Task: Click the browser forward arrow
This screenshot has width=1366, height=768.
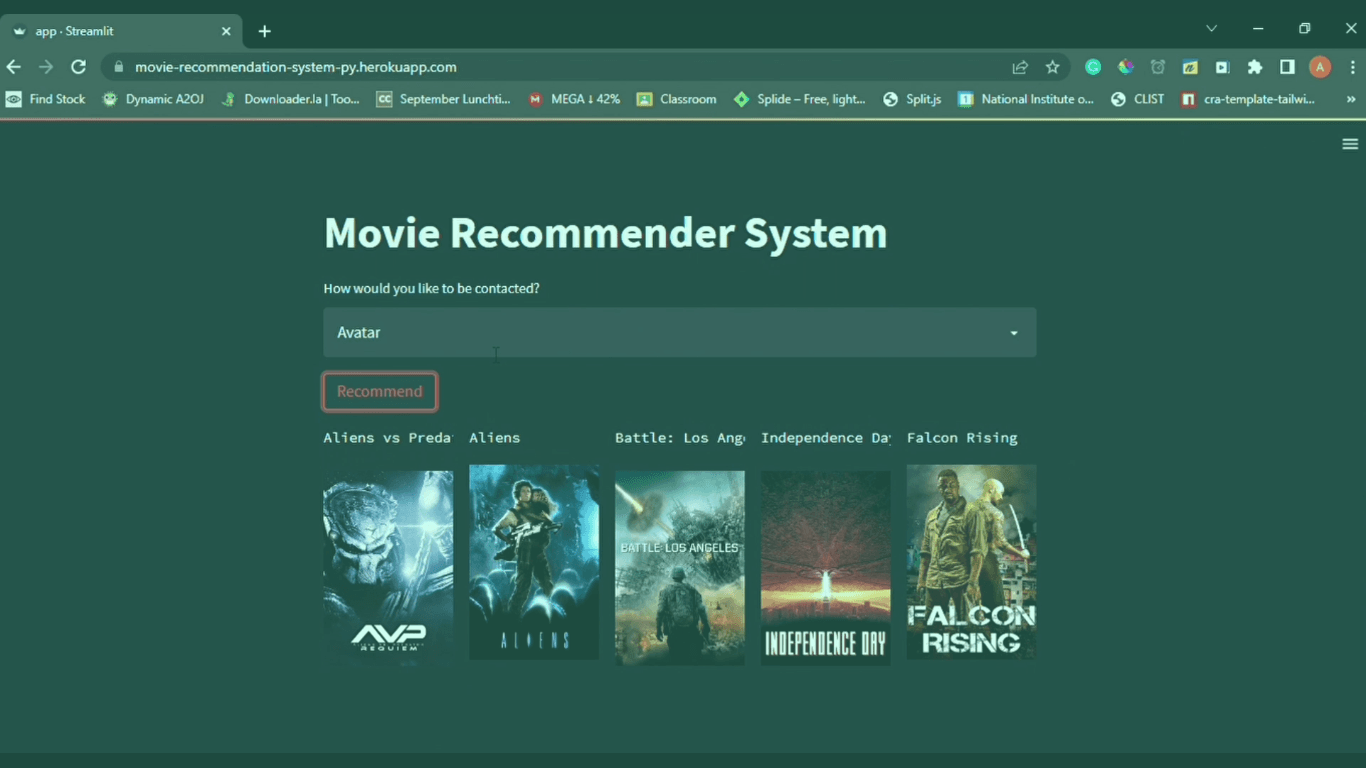Action: coord(45,67)
